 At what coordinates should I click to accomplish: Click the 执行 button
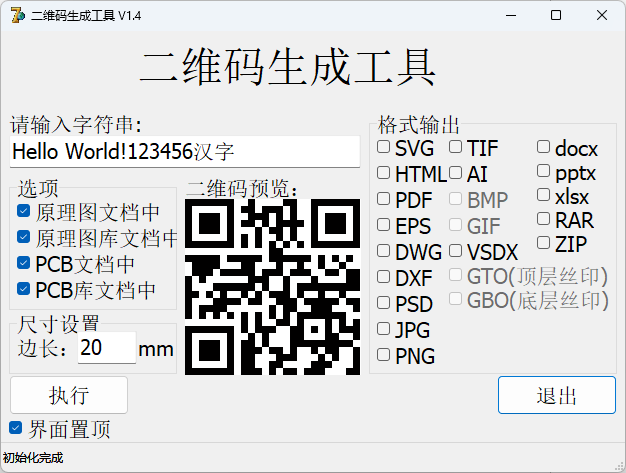click(x=69, y=395)
